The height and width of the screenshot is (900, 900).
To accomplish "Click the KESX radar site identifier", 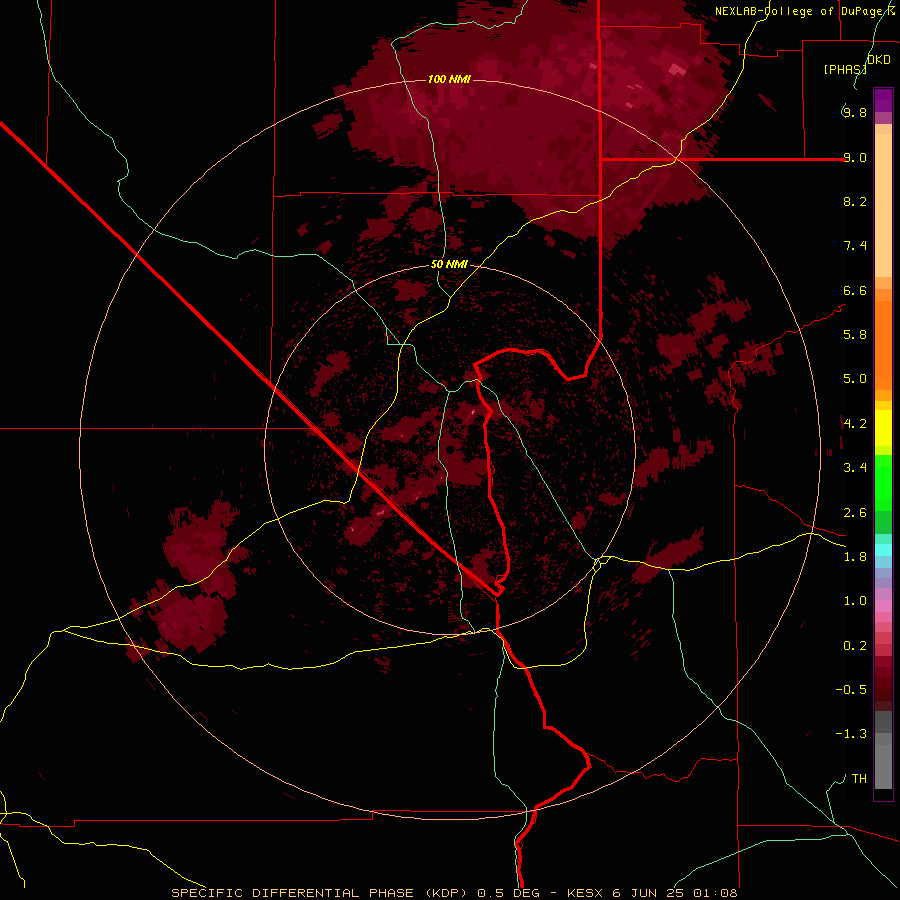I will click(x=585, y=893).
